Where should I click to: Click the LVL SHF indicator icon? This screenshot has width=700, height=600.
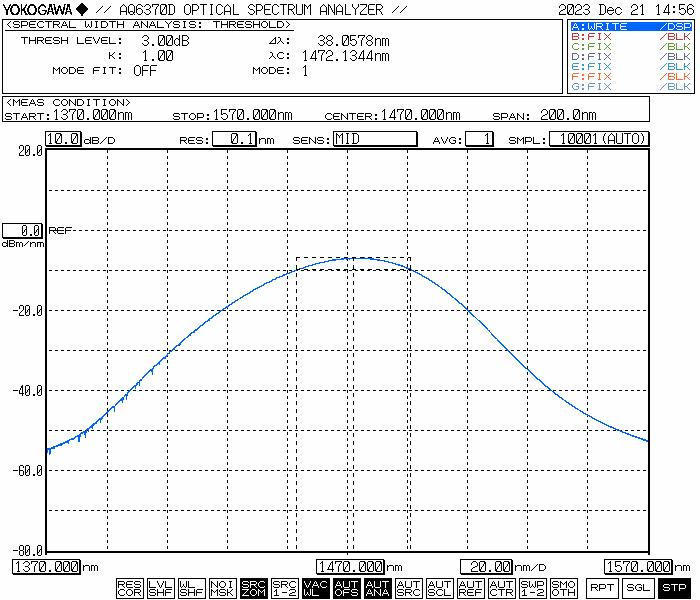[160, 588]
